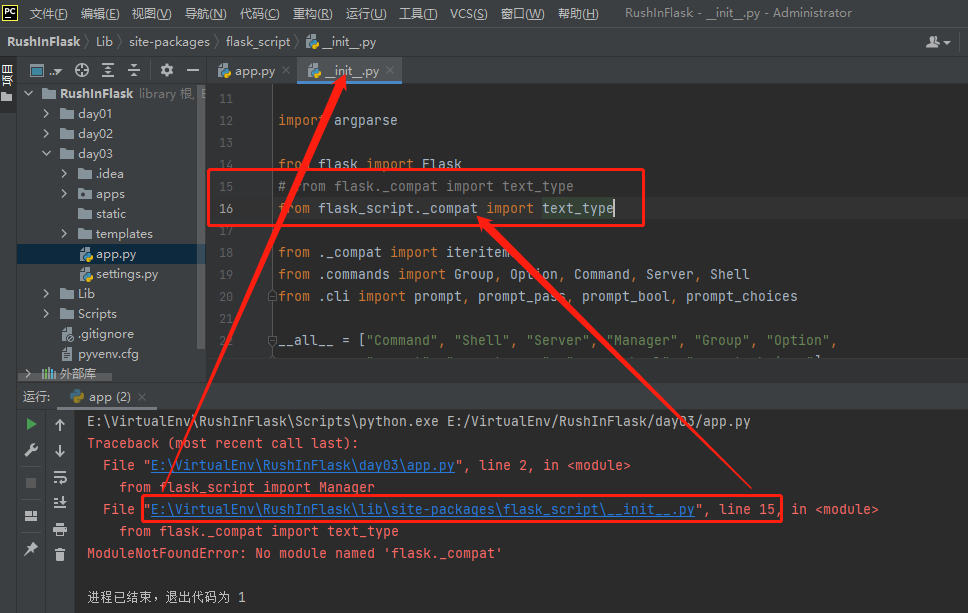The image size is (968, 613).
Task: Click the green rerun button
Action: (31, 424)
